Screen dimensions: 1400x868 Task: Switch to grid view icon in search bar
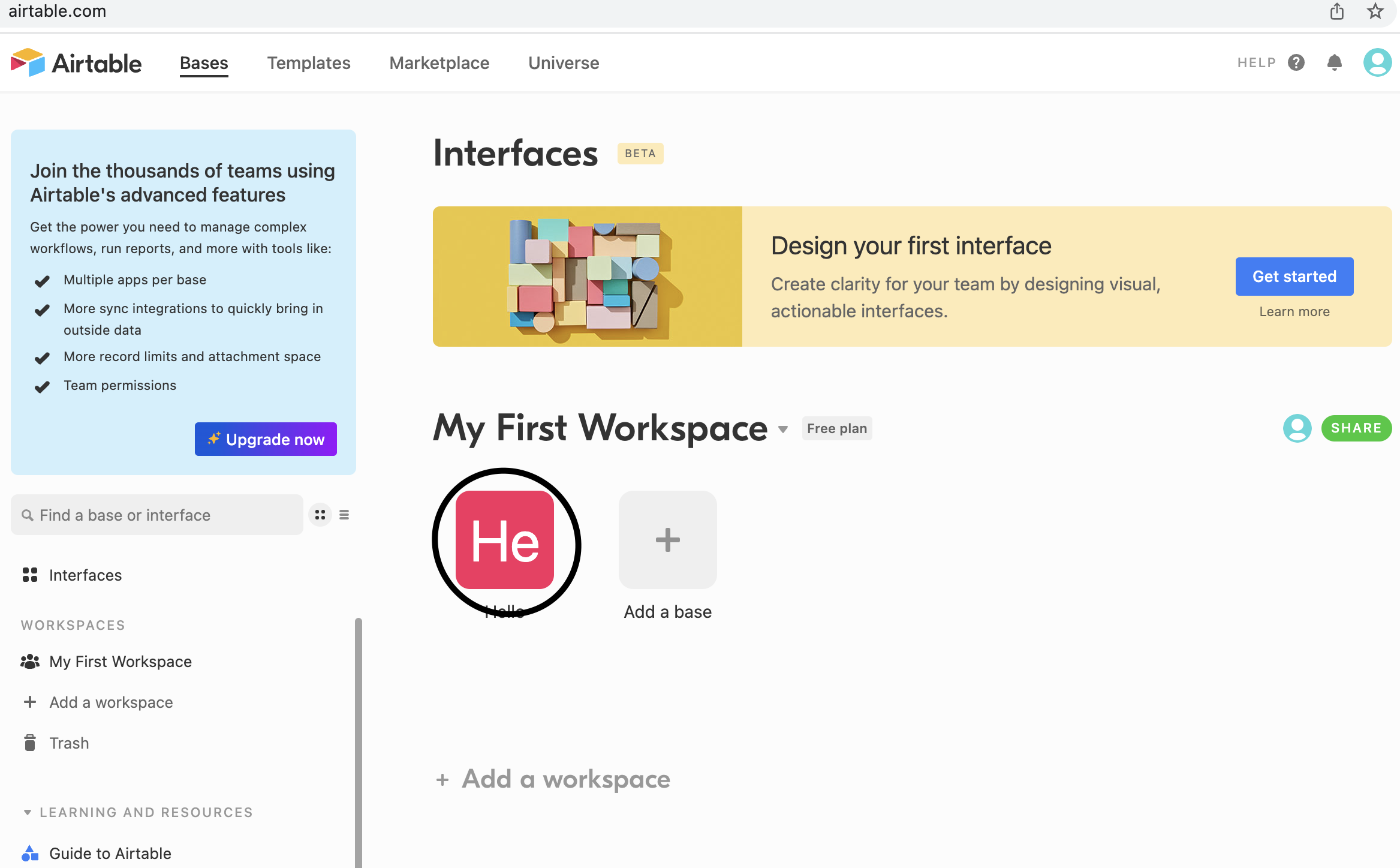coord(320,515)
